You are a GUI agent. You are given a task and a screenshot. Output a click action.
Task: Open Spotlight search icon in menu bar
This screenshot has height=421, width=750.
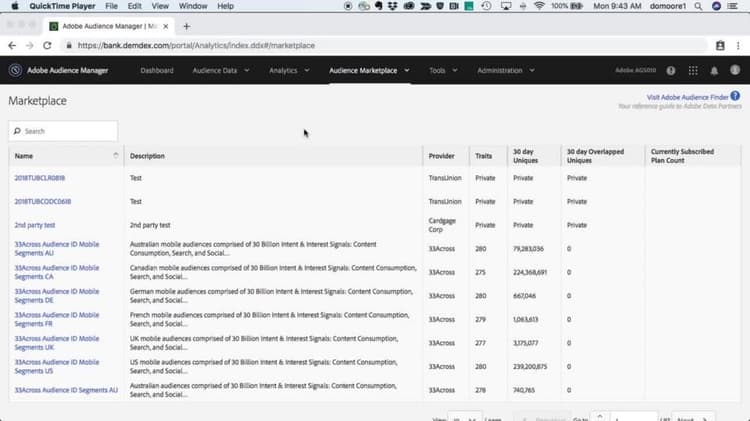pyautogui.click(x=698, y=6)
